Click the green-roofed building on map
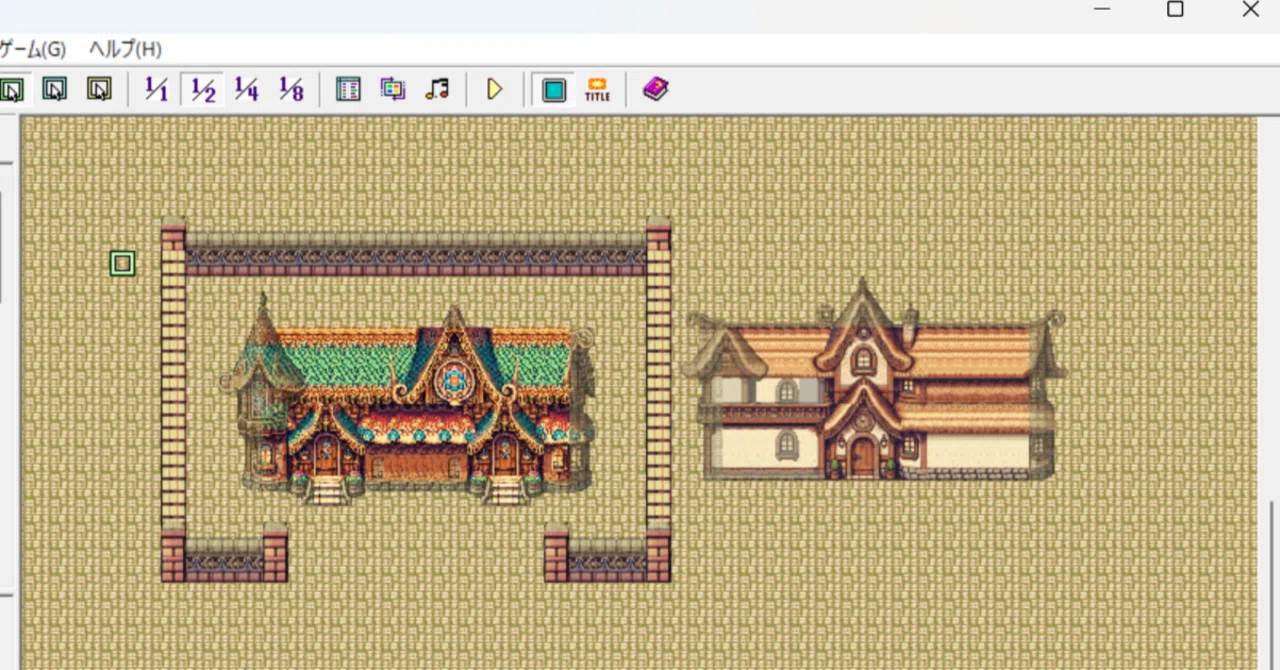The height and width of the screenshot is (670, 1280). tap(408, 398)
